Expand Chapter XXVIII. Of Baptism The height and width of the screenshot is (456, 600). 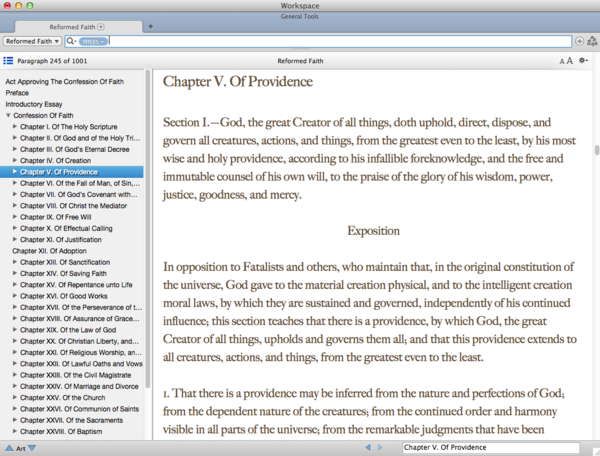[x=15, y=431]
